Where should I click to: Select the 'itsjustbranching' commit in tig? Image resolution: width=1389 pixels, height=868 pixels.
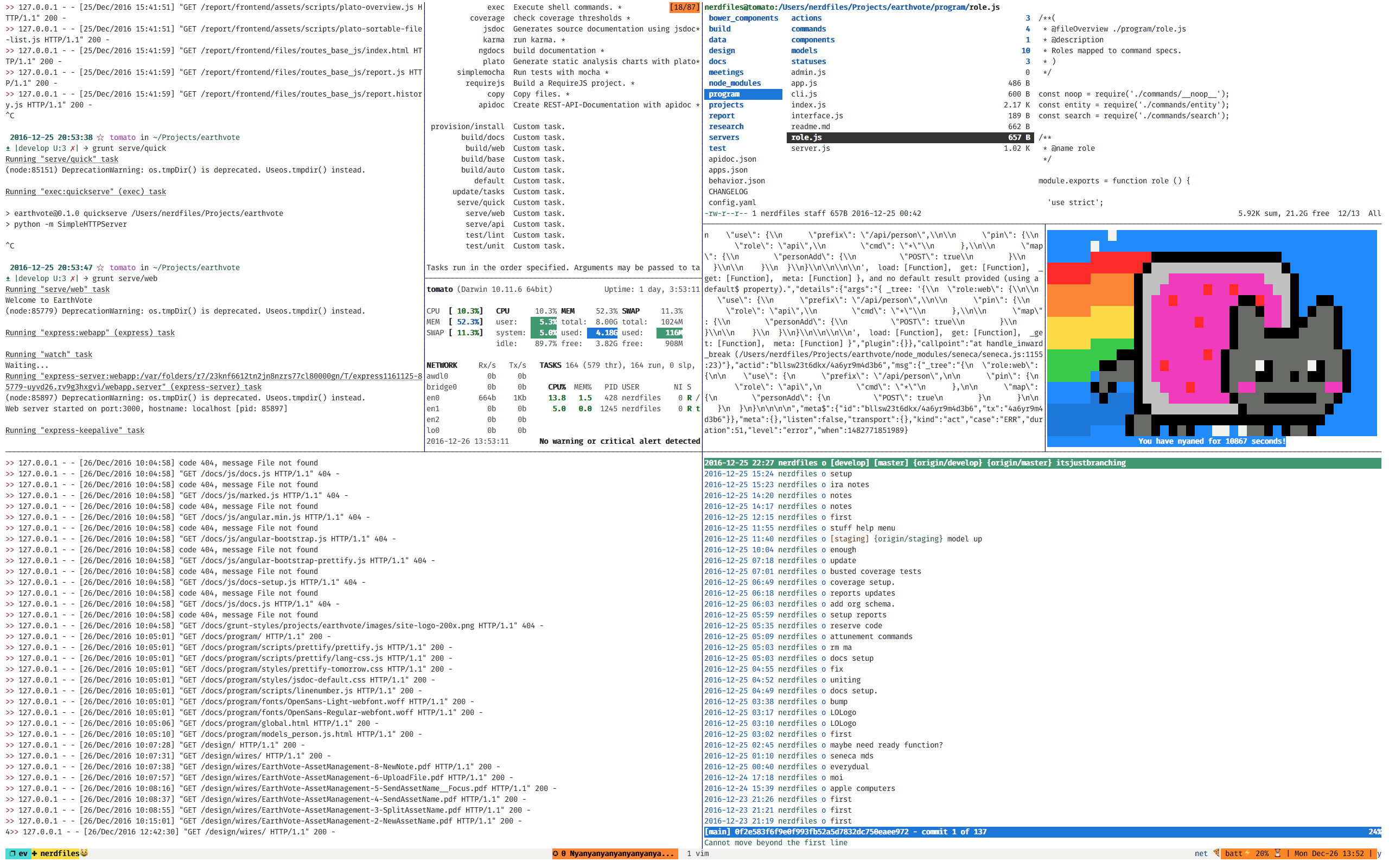click(1042, 463)
